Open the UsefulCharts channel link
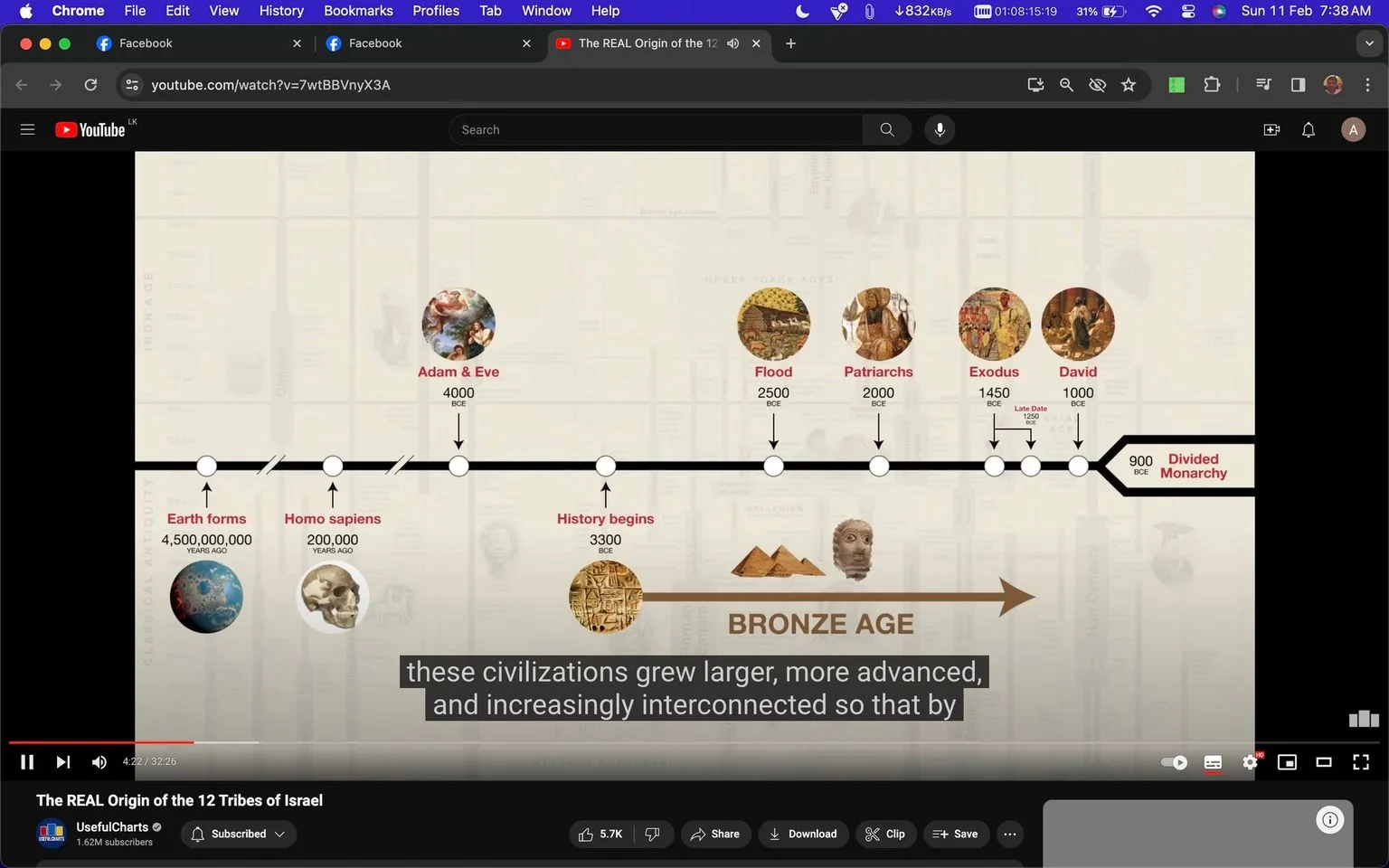This screenshot has height=868, width=1389. (112, 826)
